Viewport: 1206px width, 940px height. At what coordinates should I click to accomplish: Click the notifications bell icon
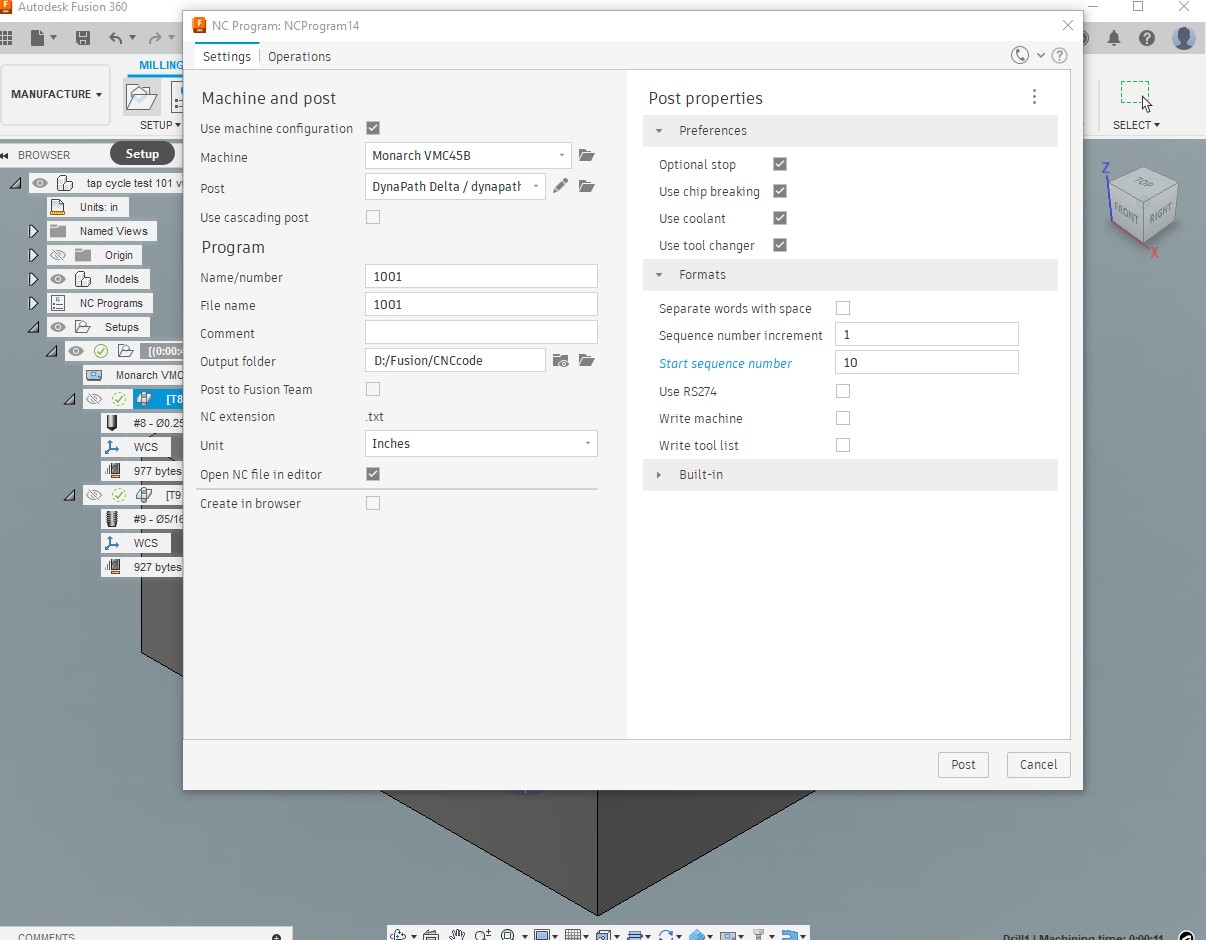(x=1114, y=38)
